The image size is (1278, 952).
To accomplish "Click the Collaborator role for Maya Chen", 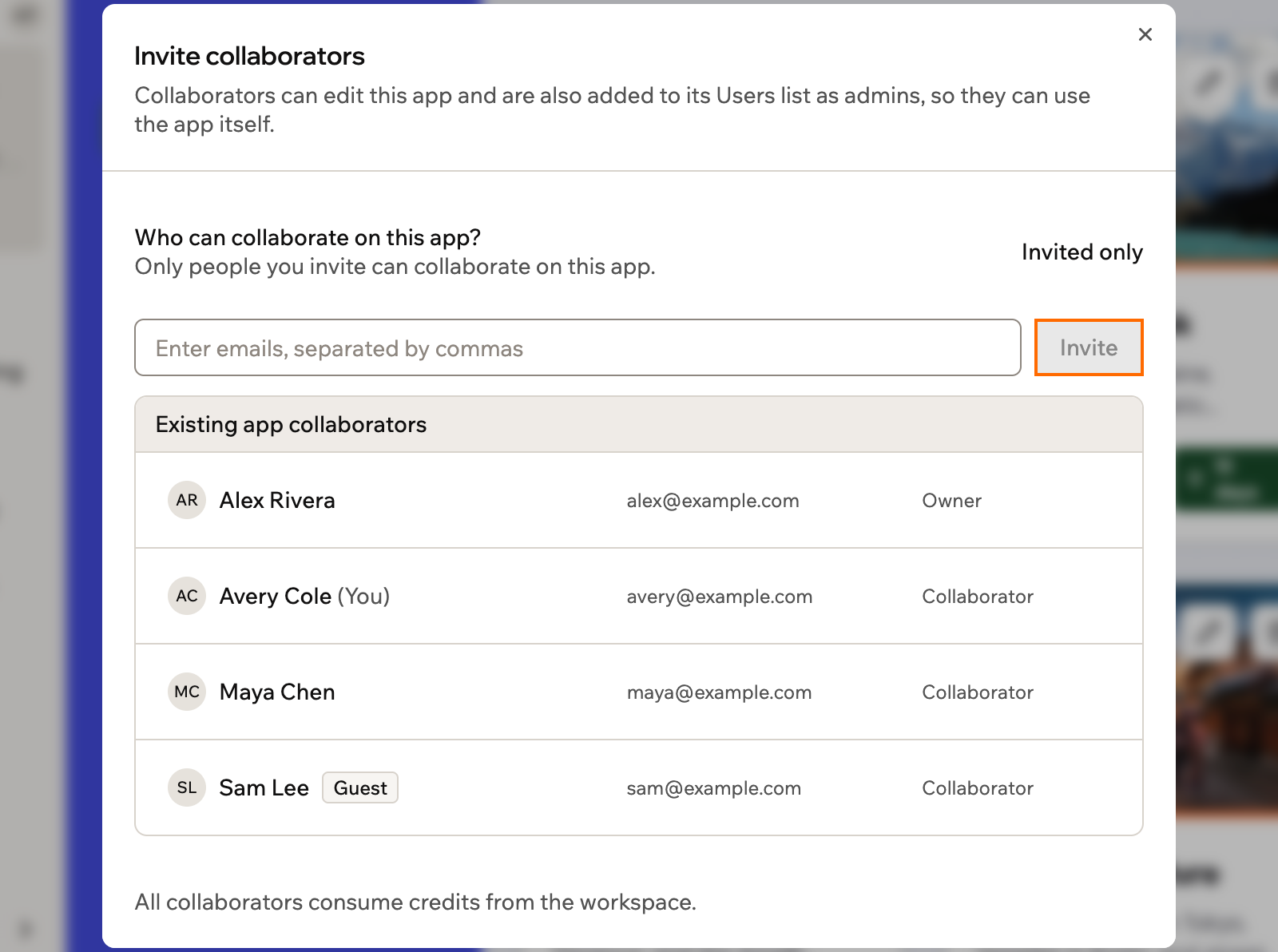I will [x=978, y=692].
